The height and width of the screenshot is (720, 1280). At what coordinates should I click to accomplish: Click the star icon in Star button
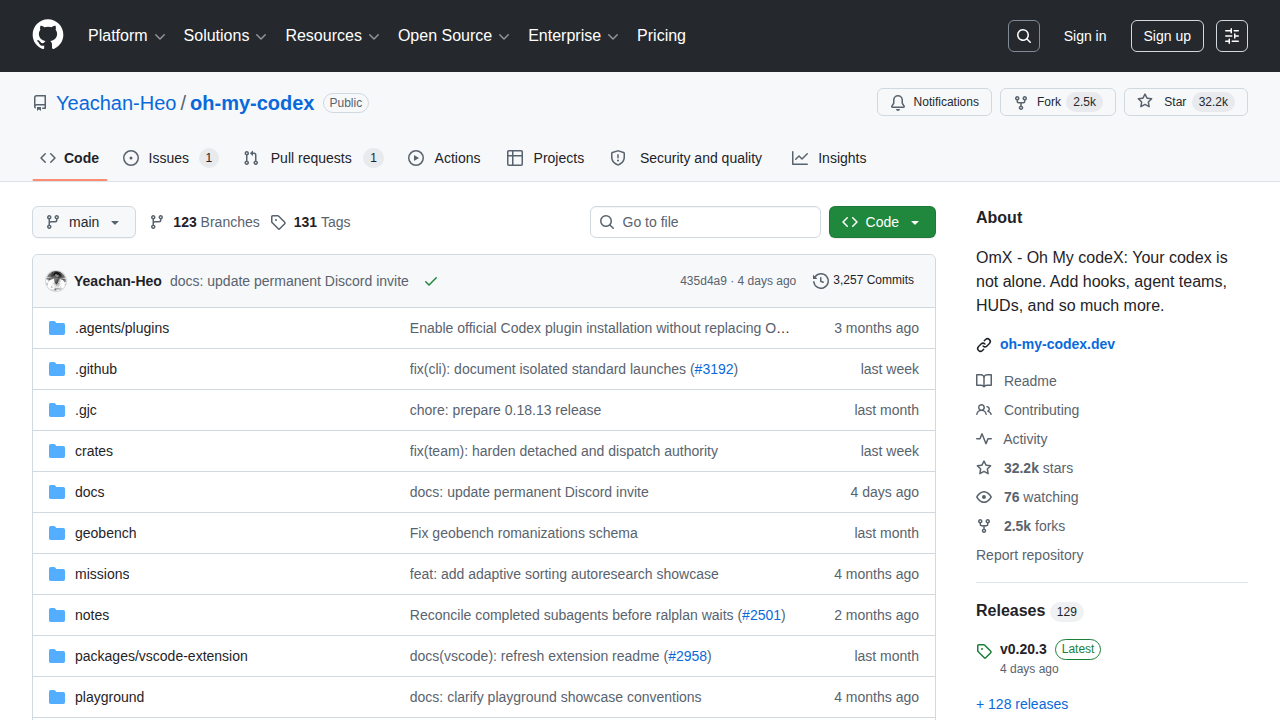[x=1145, y=102]
